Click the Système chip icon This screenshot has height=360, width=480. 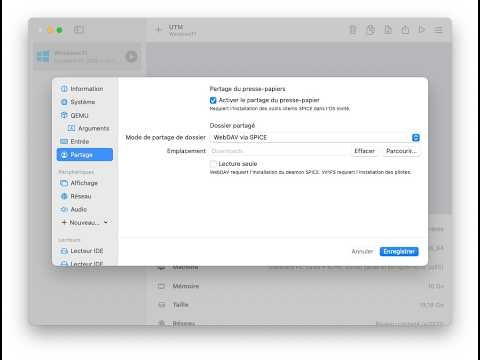(x=64, y=102)
